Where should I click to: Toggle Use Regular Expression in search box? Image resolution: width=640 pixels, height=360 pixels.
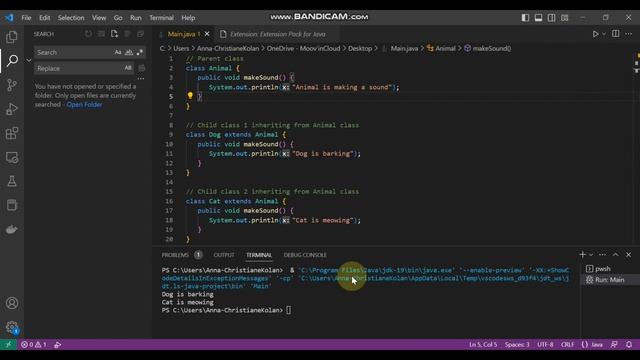coord(140,52)
